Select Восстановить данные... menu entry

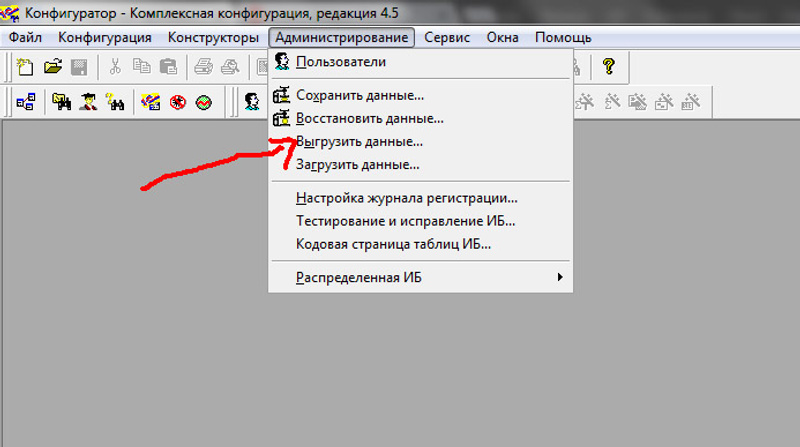coord(420,118)
